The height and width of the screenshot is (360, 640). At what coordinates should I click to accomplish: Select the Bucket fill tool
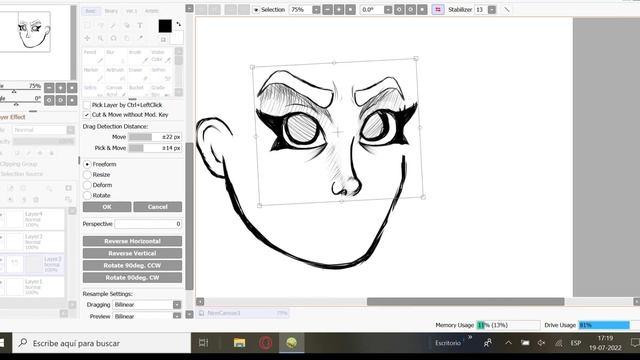pos(139,91)
